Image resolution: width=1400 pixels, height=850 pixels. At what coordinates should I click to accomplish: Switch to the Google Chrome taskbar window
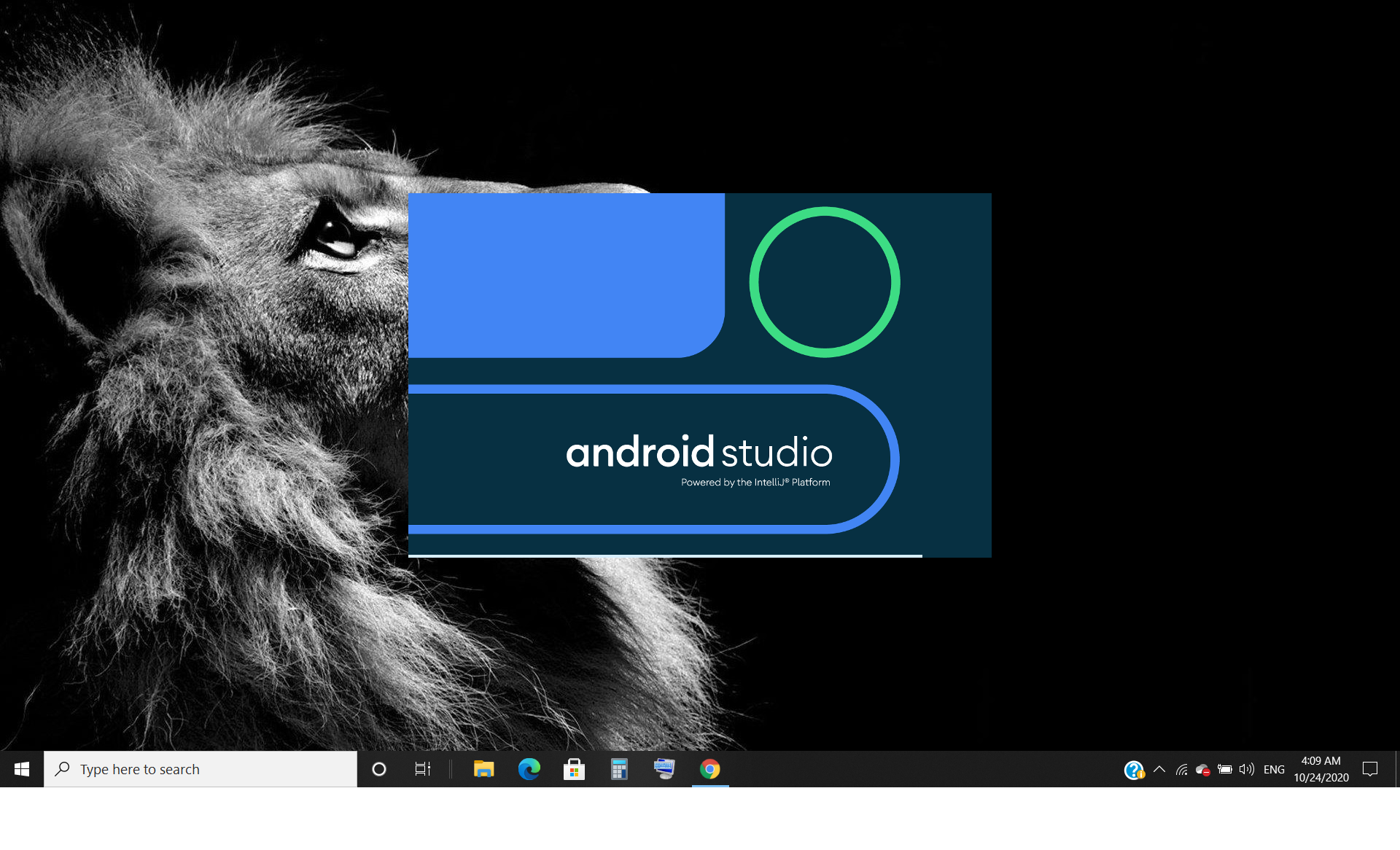[x=710, y=769]
